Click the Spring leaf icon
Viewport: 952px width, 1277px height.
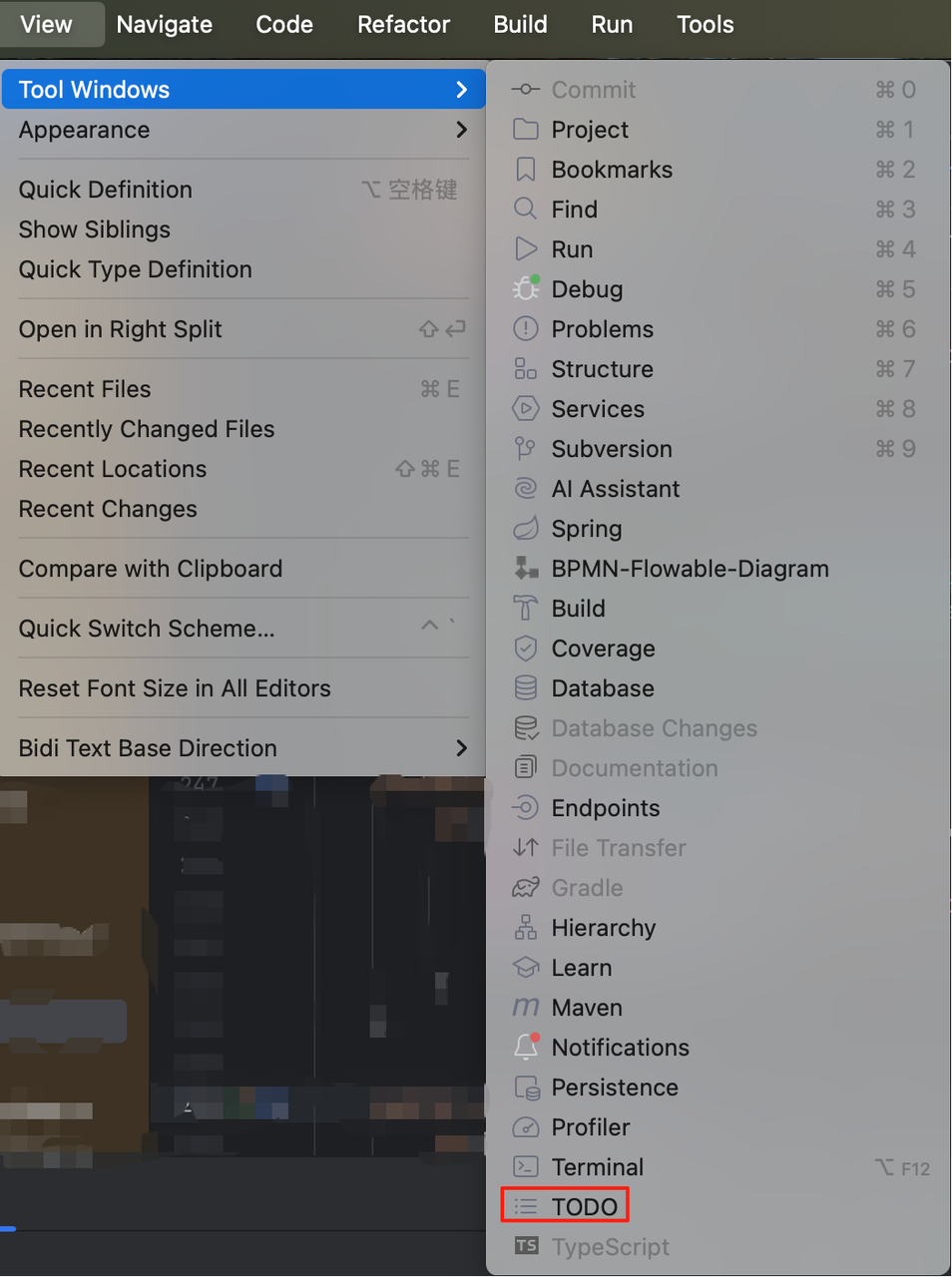(526, 529)
